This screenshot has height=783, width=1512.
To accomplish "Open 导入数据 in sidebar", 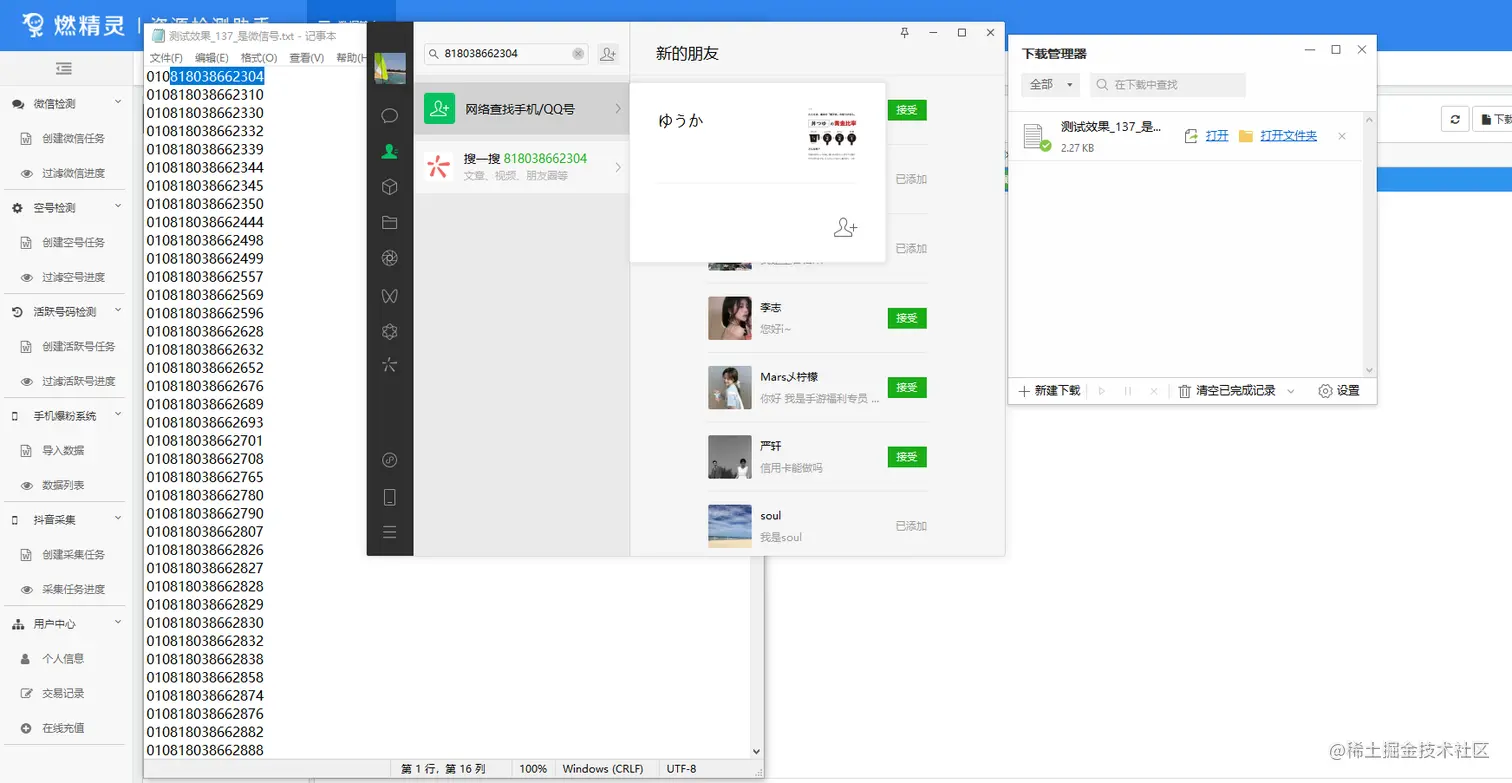I will 63,450.
